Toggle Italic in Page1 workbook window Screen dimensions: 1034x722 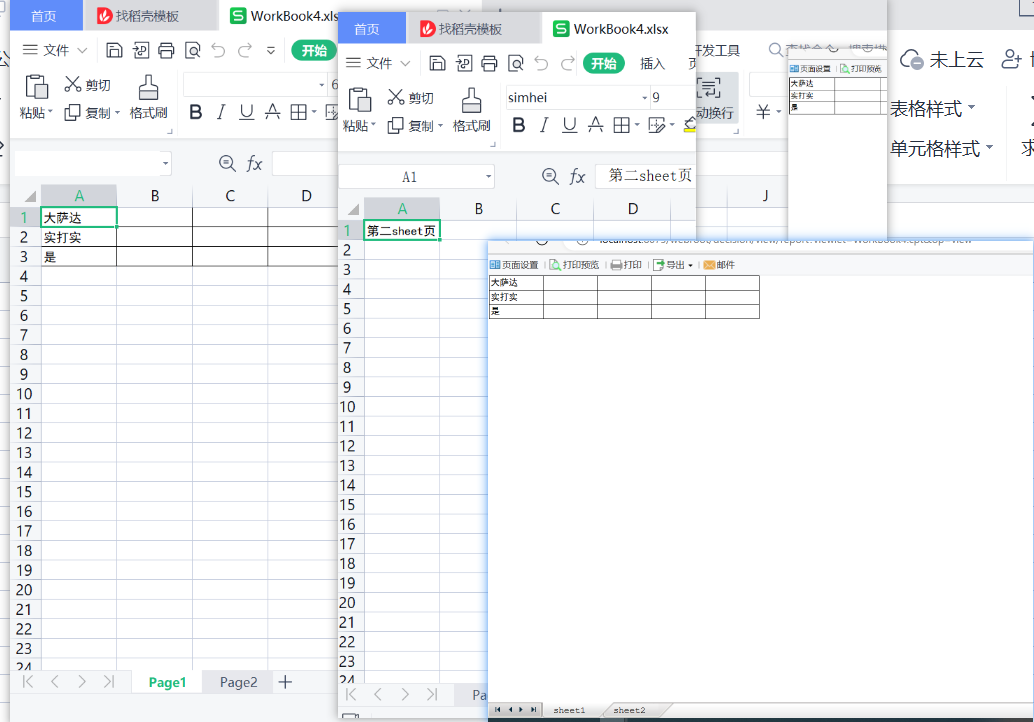coord(221,112)
